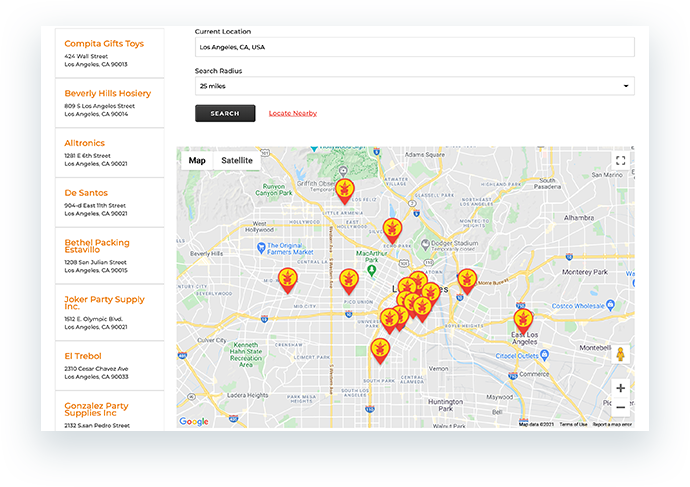690x487 pixels.
Task: Click the Street View pegman icon
Action: (x=620, y=354)
